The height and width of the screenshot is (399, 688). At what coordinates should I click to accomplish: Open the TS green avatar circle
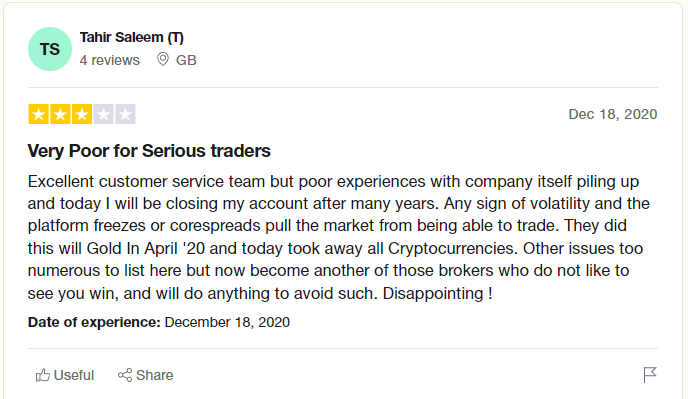click(50, 49)
